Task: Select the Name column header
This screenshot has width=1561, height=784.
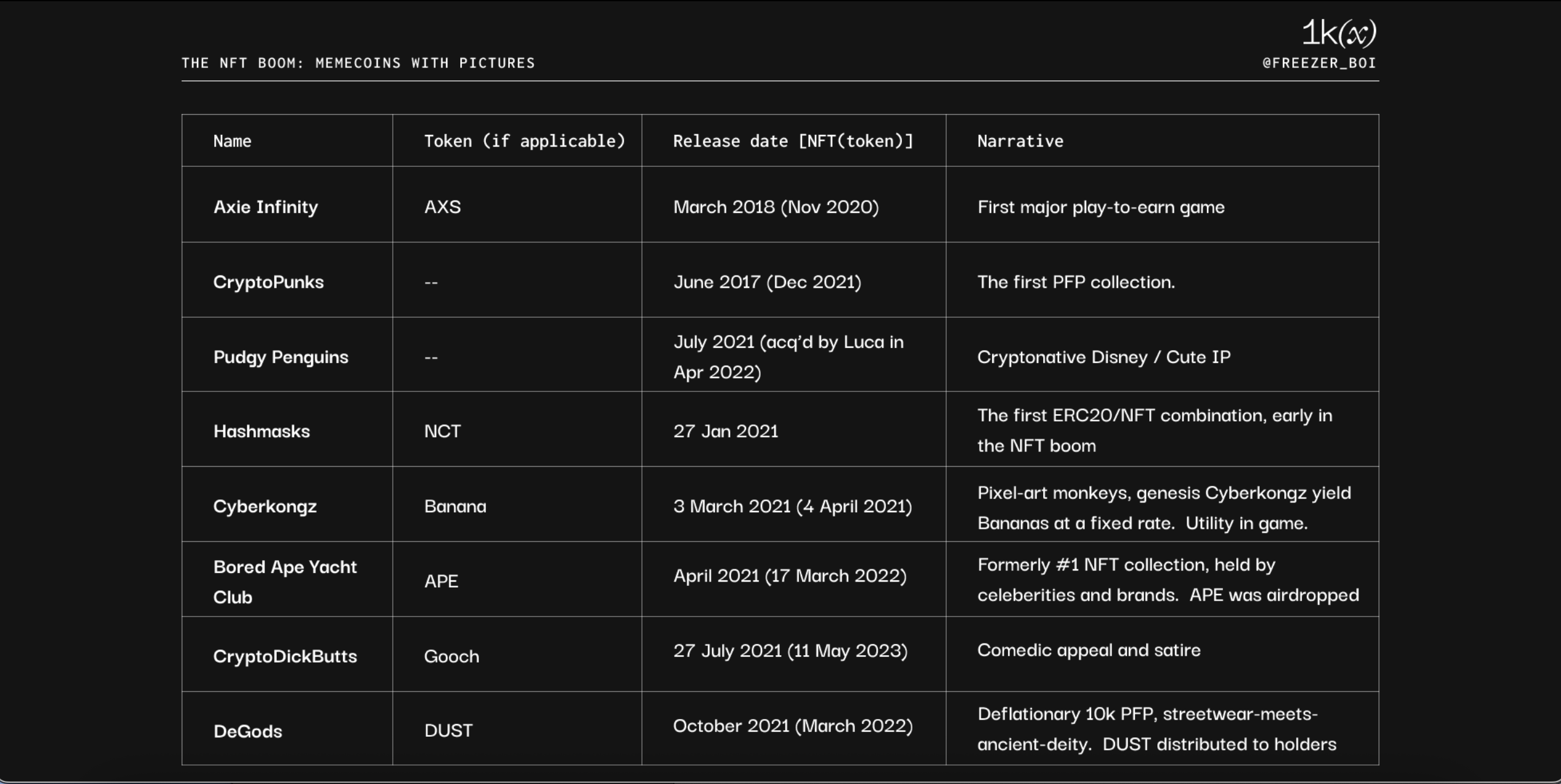Action: coord(233,141)
